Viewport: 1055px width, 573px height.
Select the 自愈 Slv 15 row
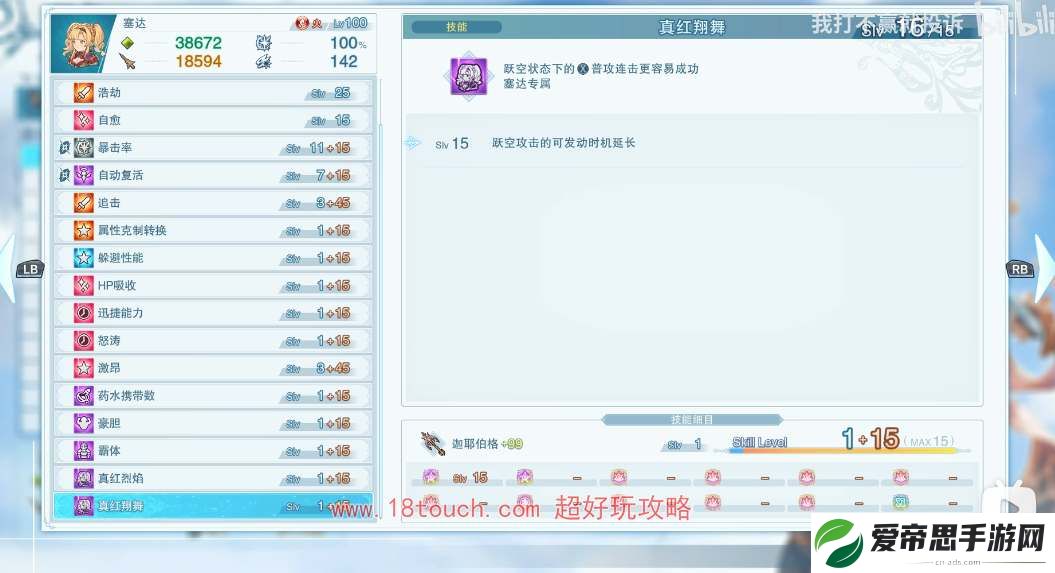[213, 120]
